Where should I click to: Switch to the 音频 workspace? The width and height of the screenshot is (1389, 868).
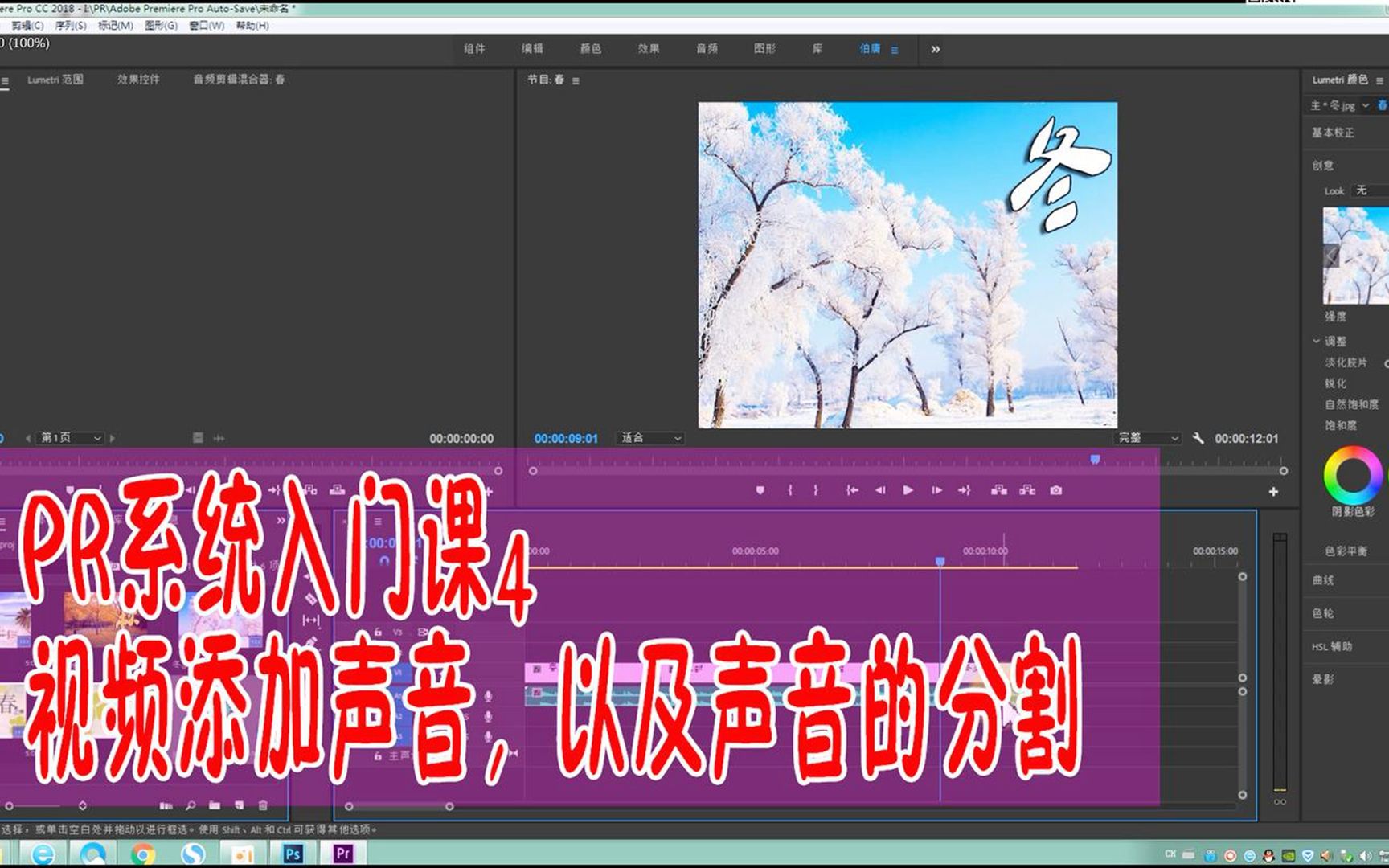[x=707, y=49]
